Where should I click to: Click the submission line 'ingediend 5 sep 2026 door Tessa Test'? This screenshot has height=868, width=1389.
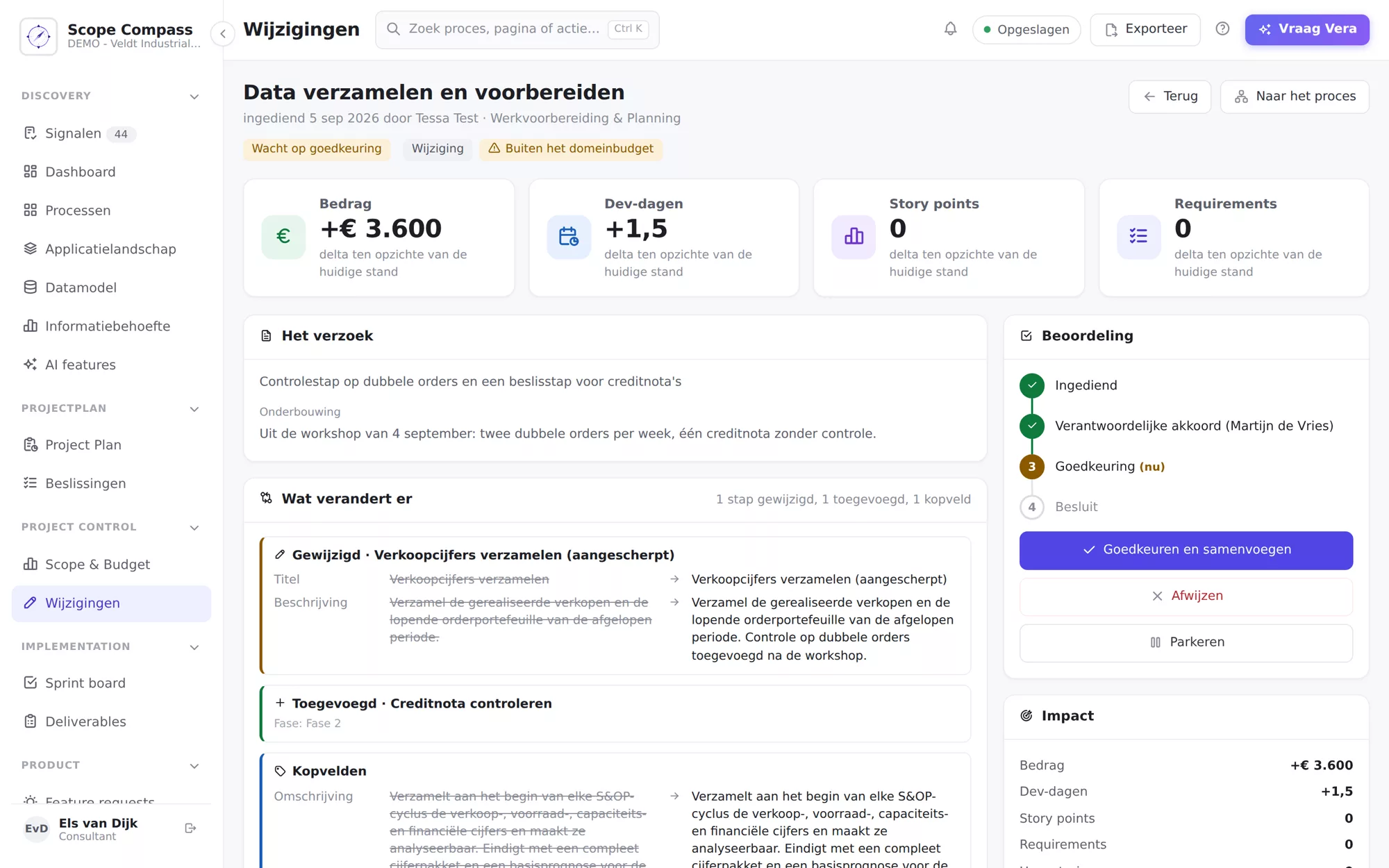[360, 118]
